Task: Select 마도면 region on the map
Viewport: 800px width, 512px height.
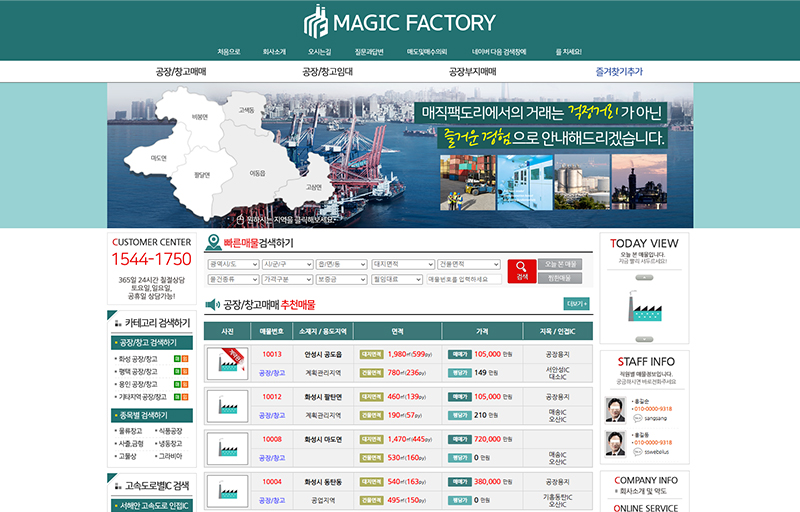Action: click(x=158, y=158)
